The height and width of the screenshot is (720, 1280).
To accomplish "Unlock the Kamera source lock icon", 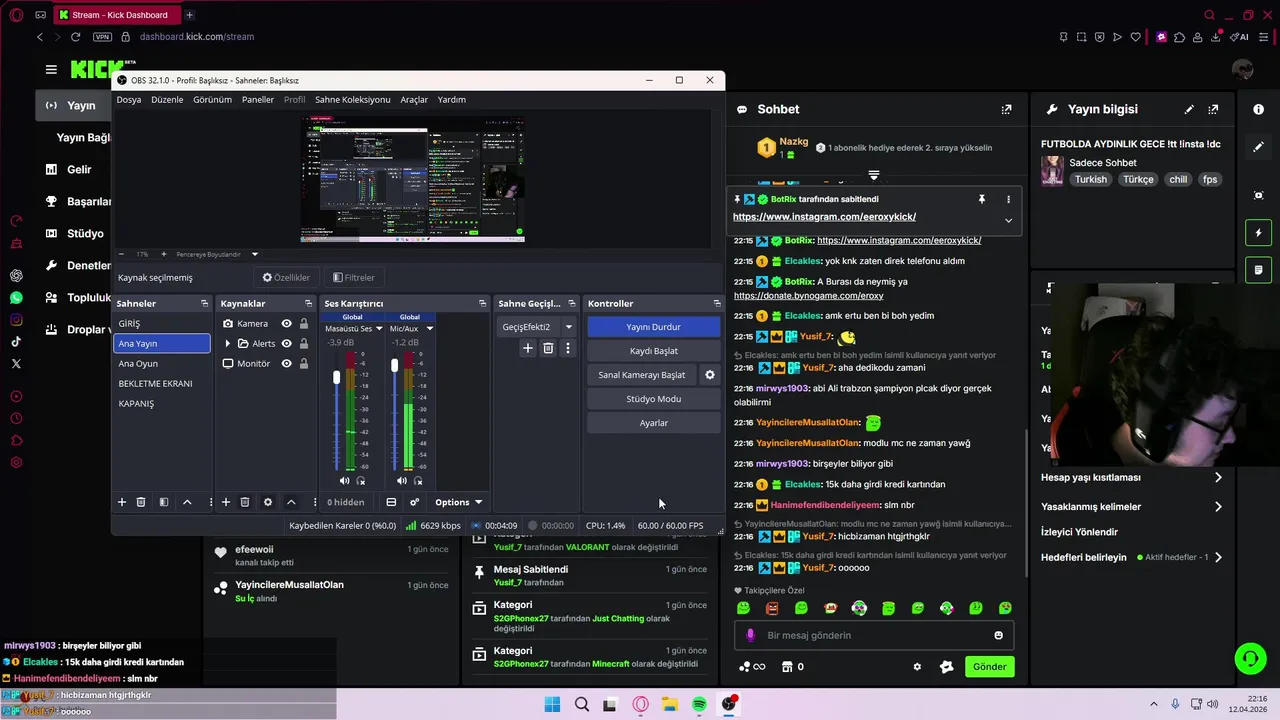I will click(x=304, y=323).
